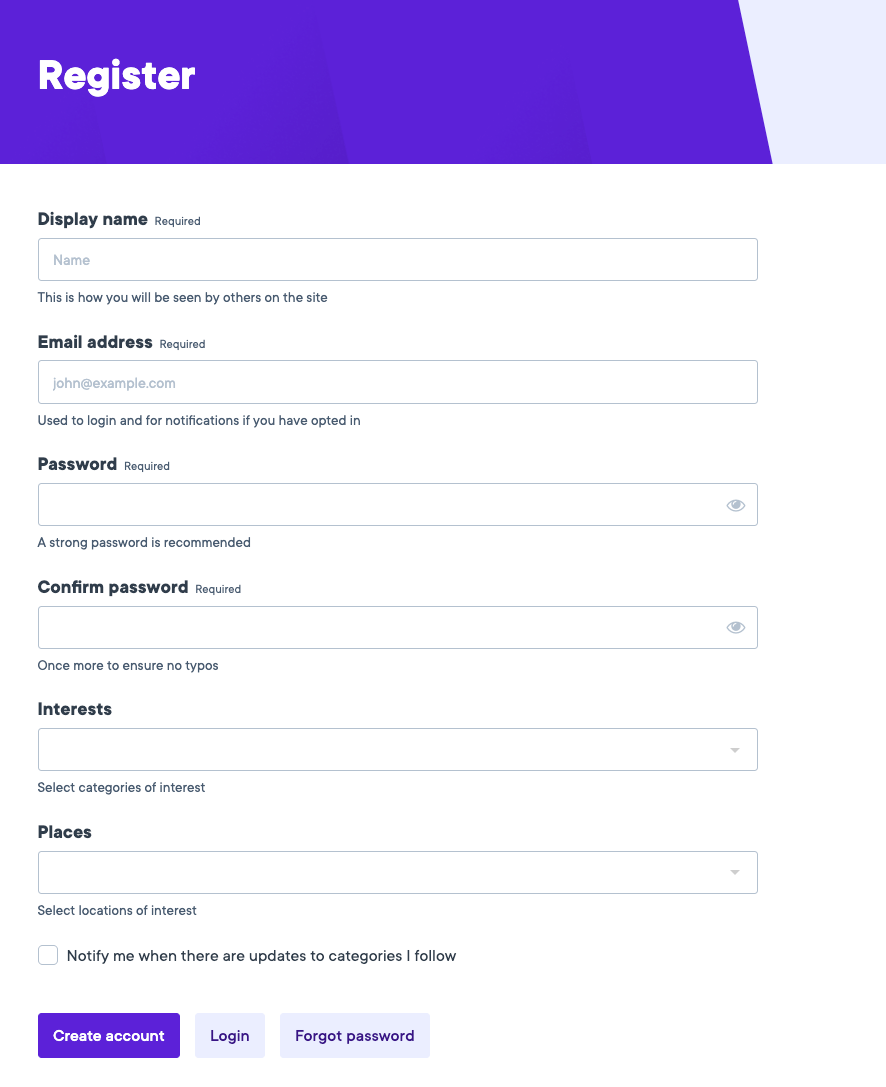Click the Password entry box
Screen dimensions: 886x1087
(380, 505)
